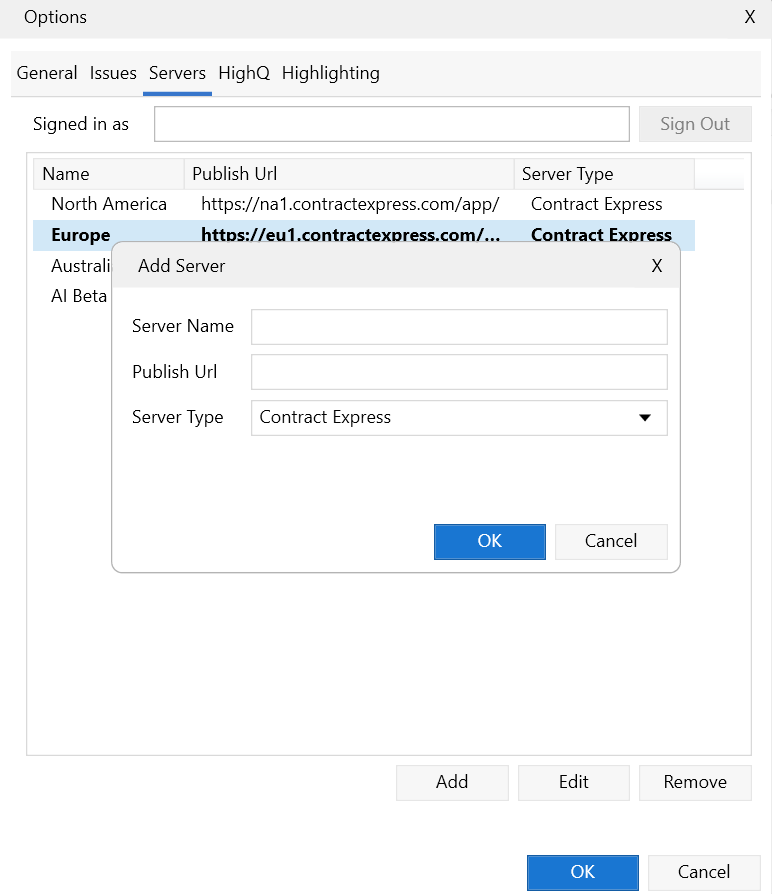Viewport: 772px width, 894px height.
Task: Close the Options window with X
Action: click(750, 17)
